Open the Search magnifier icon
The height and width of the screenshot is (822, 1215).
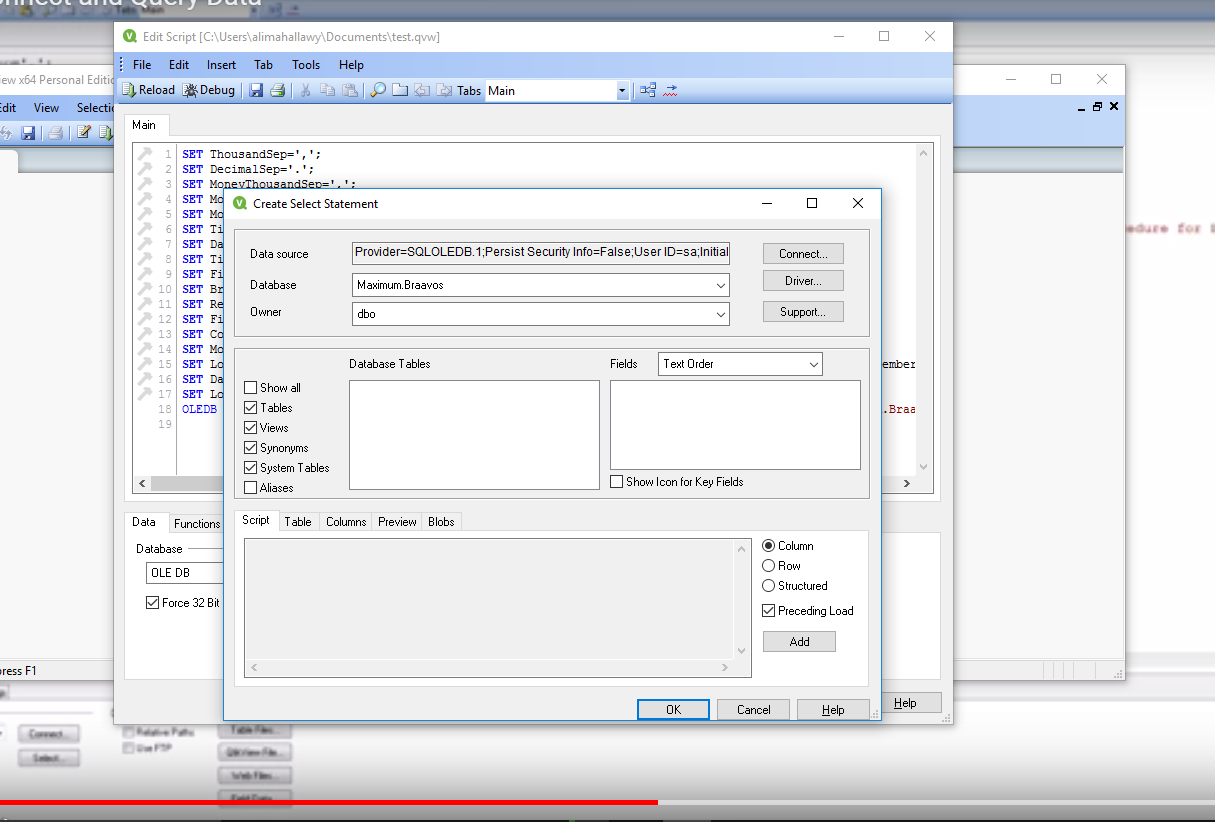(378, 90)
